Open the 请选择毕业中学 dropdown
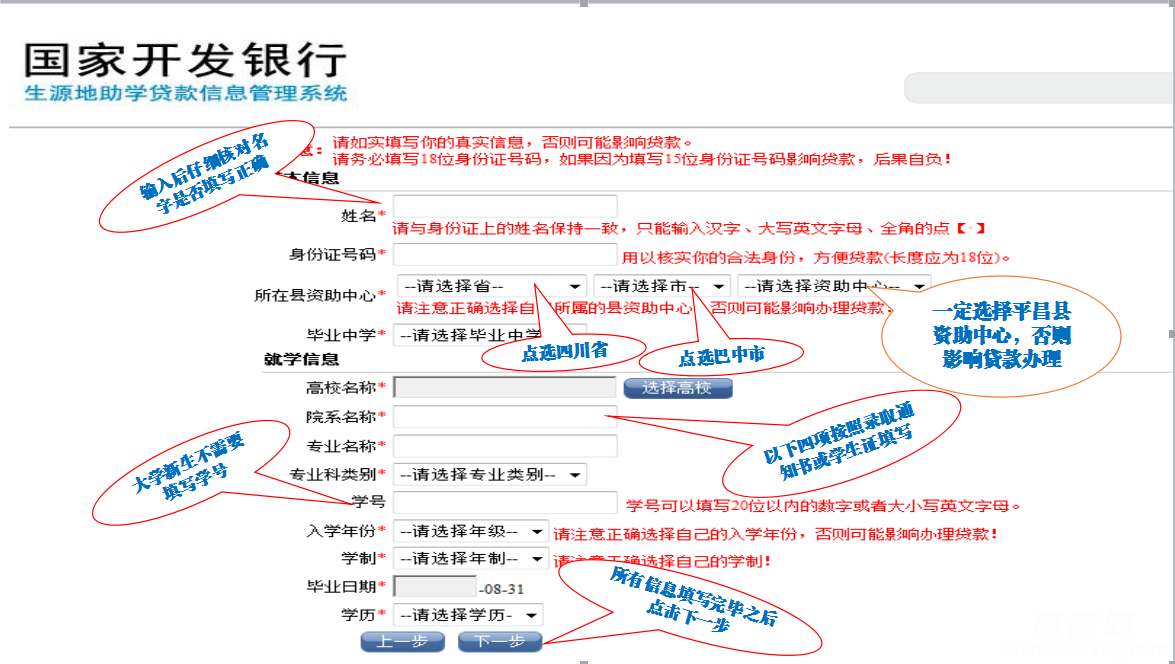This screenshot has width=1175, height=664. (490, 335)
